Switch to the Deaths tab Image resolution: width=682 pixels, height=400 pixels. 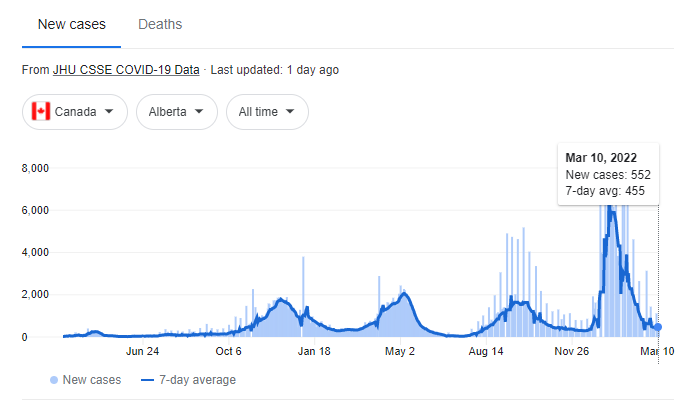(160, 24)
